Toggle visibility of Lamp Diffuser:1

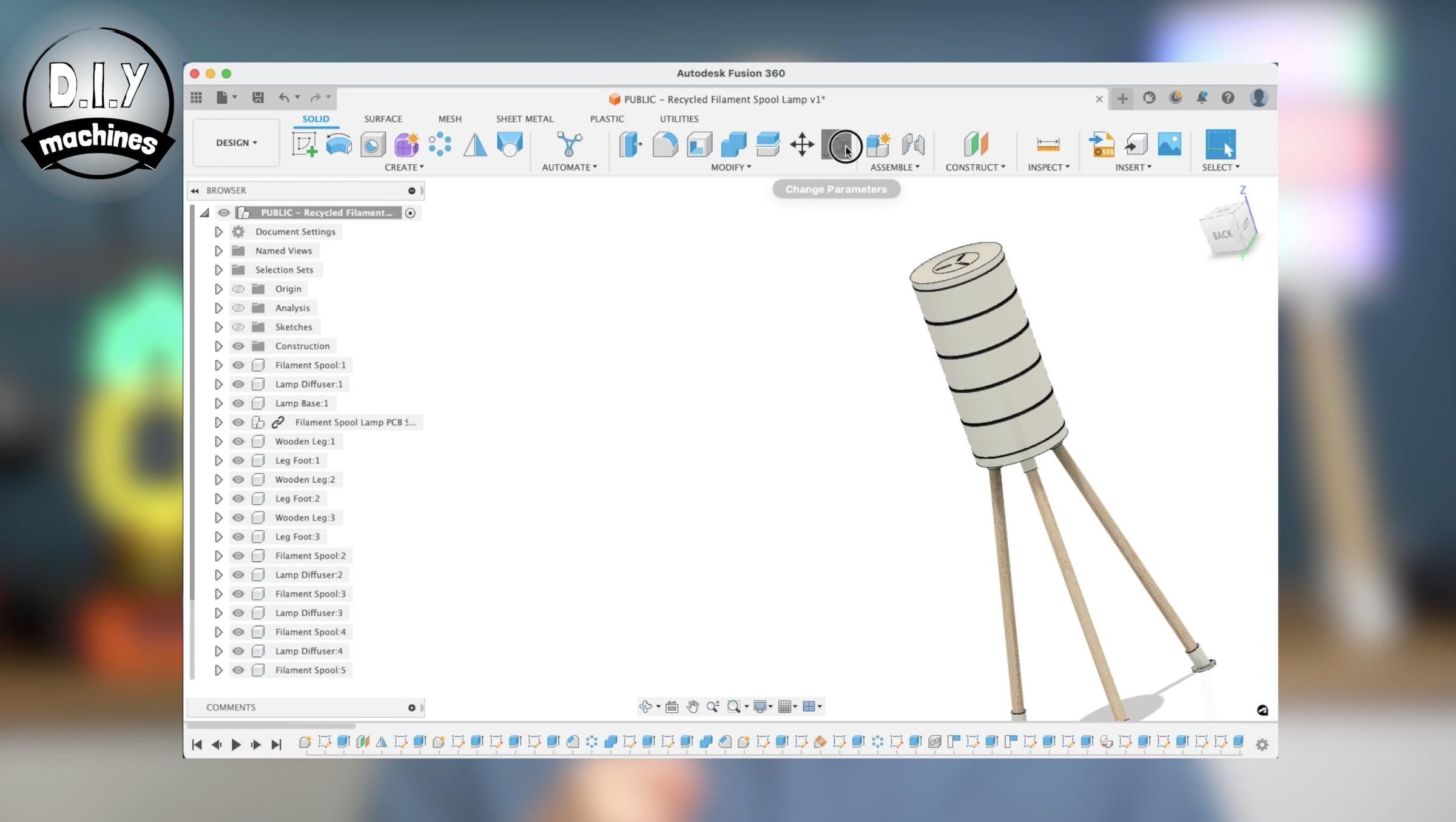coord(238,384)
